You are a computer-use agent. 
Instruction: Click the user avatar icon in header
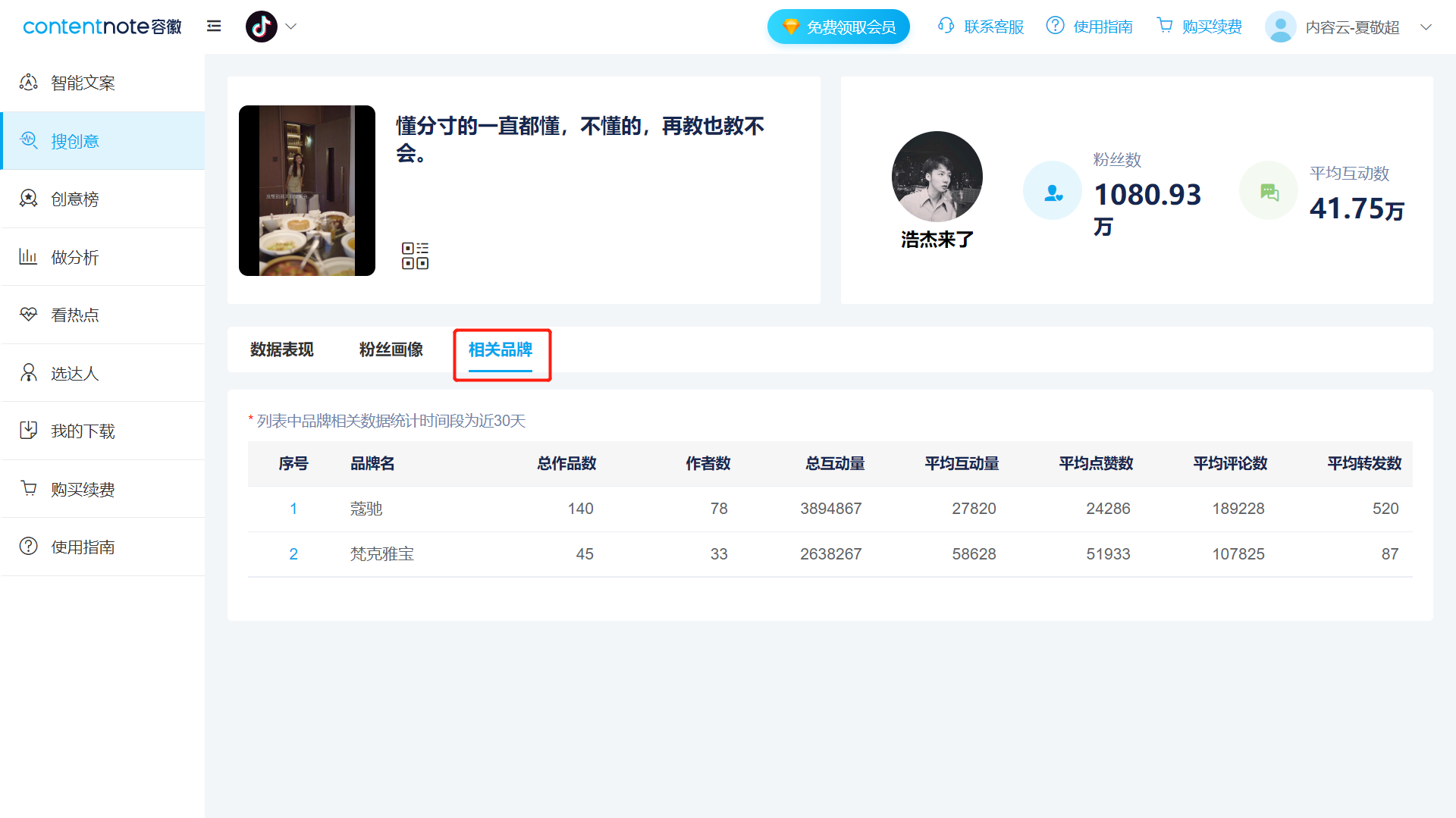pyautogui.click(x=1281, y=27)
